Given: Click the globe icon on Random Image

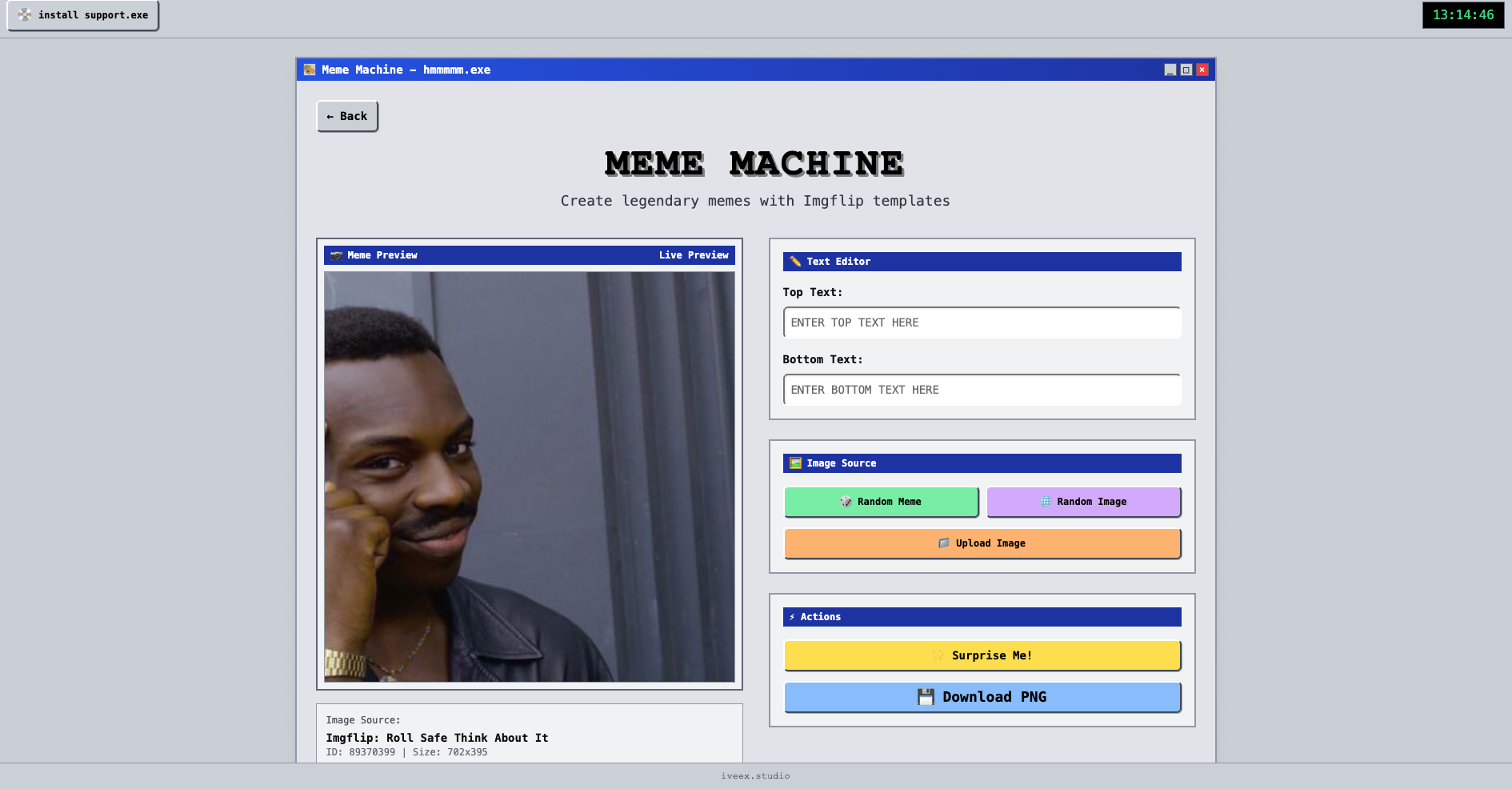Looking at the screenshot, I should pyautogui.click(x=1046, y=502).
